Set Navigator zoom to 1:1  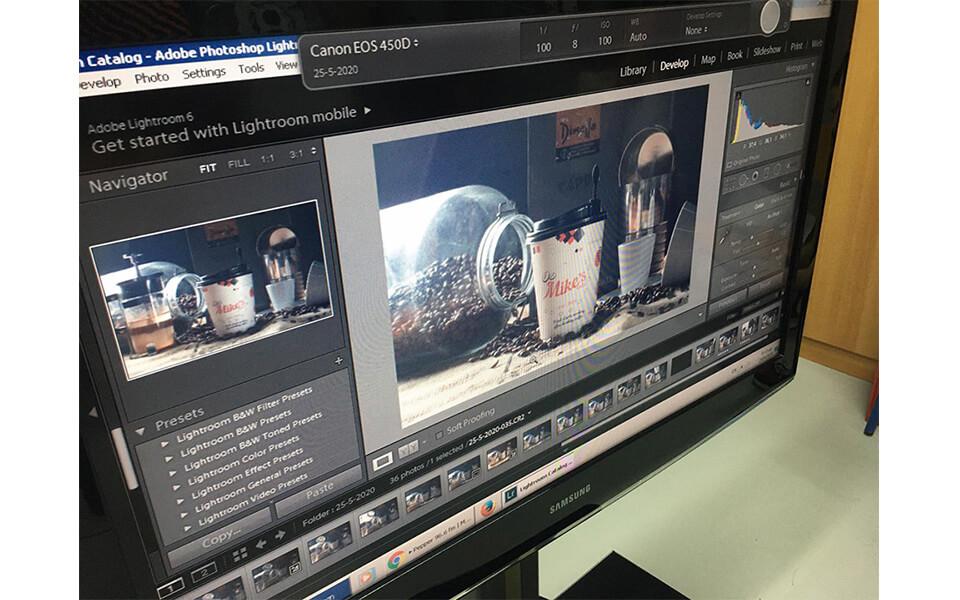click(268, 159)
